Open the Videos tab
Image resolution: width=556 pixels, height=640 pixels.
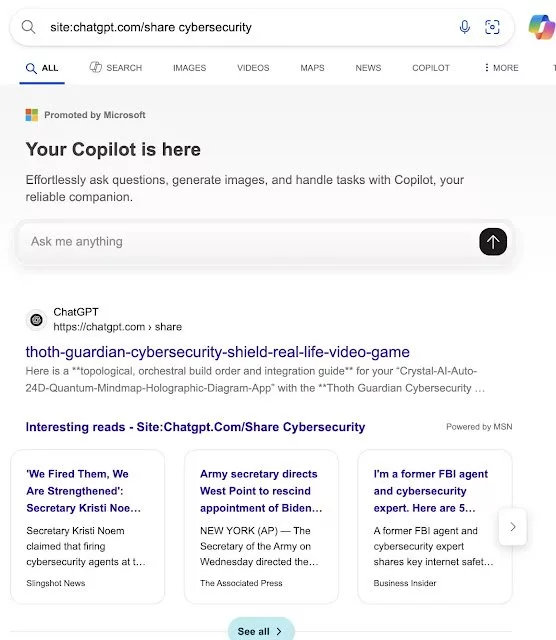tap(253, 68)
